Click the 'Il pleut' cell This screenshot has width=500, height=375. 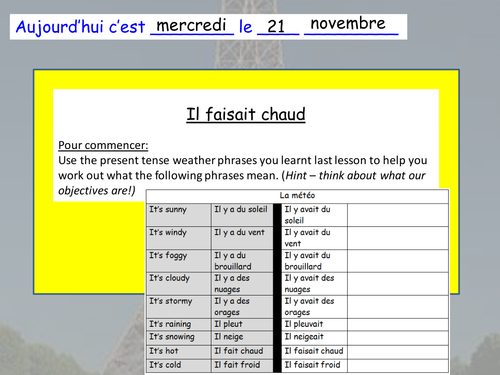[242, 324]
